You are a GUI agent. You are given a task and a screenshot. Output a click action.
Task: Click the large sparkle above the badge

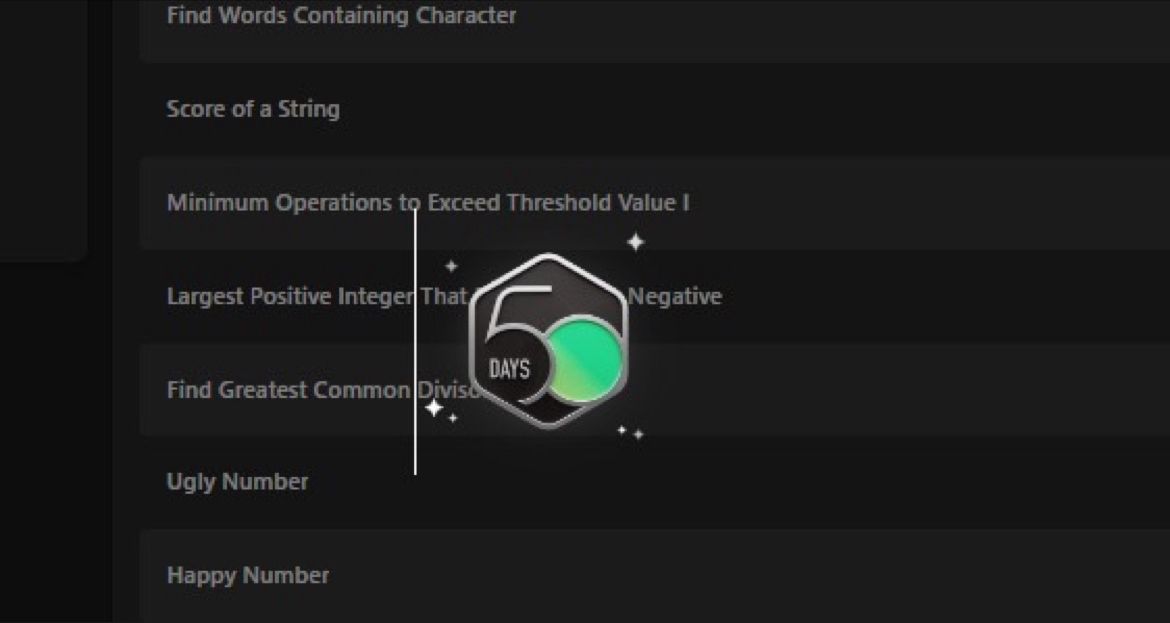[635, 242]
